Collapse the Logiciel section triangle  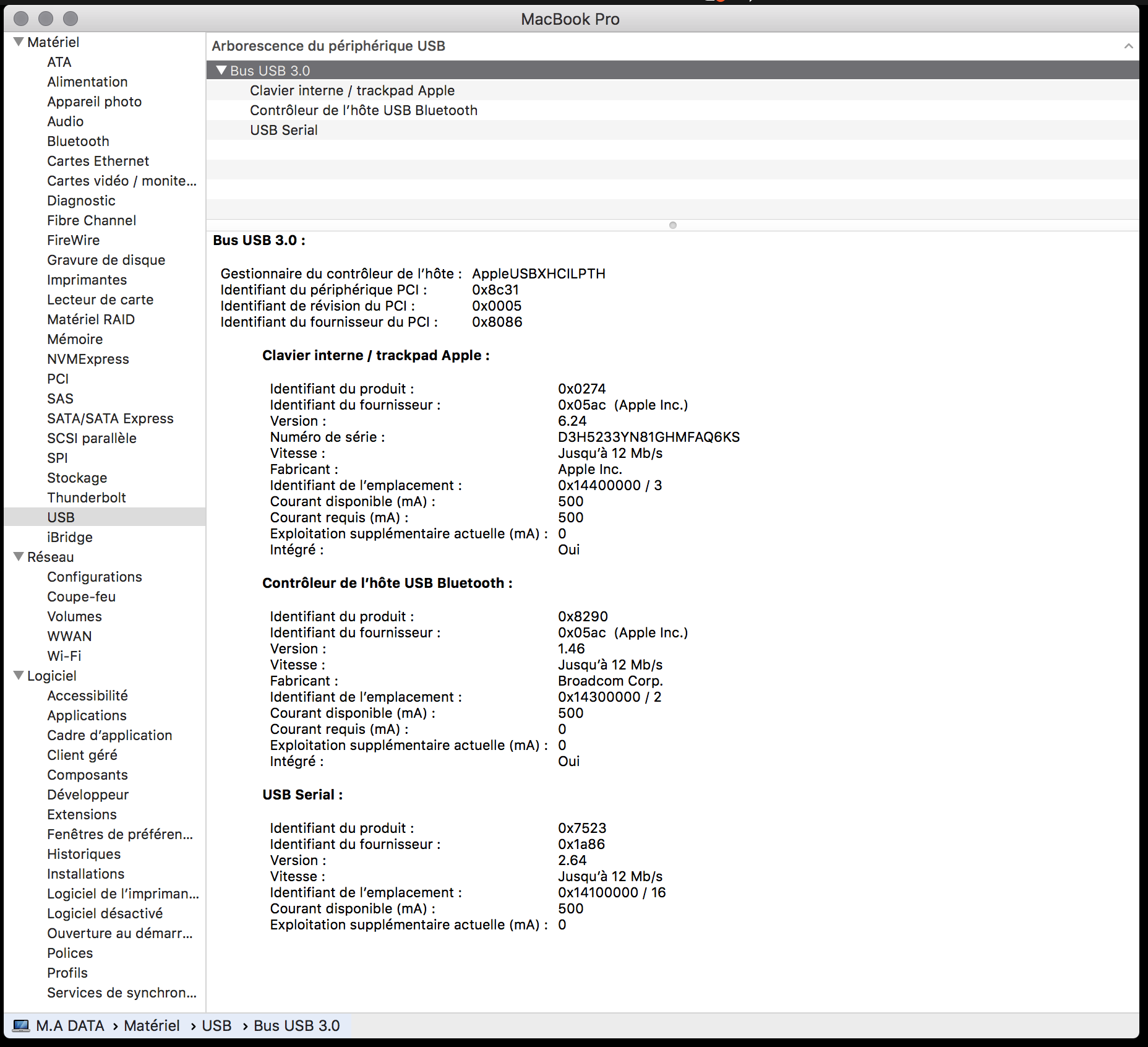[19, 676]
